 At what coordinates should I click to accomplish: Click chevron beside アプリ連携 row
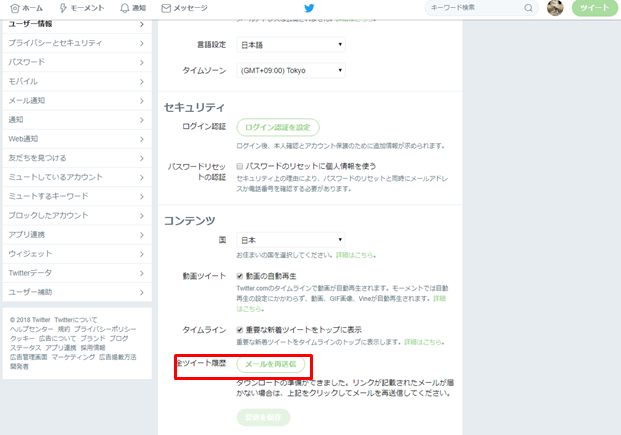click(142, 235)
